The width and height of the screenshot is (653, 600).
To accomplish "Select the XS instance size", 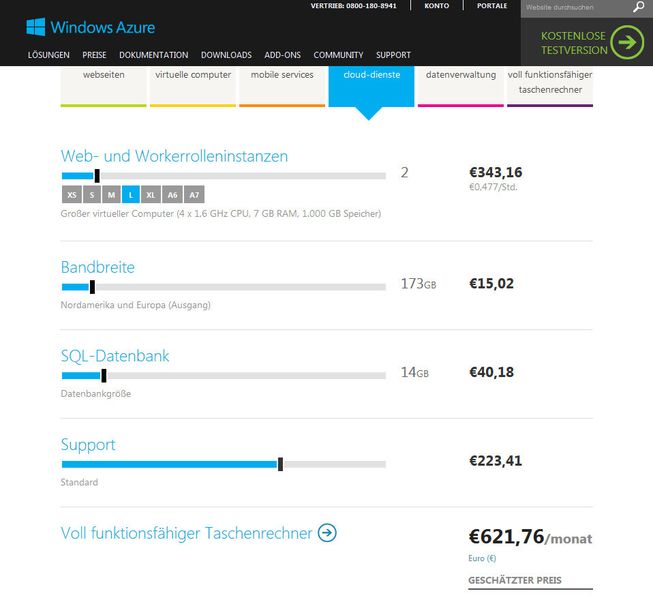I will (72, 194).
